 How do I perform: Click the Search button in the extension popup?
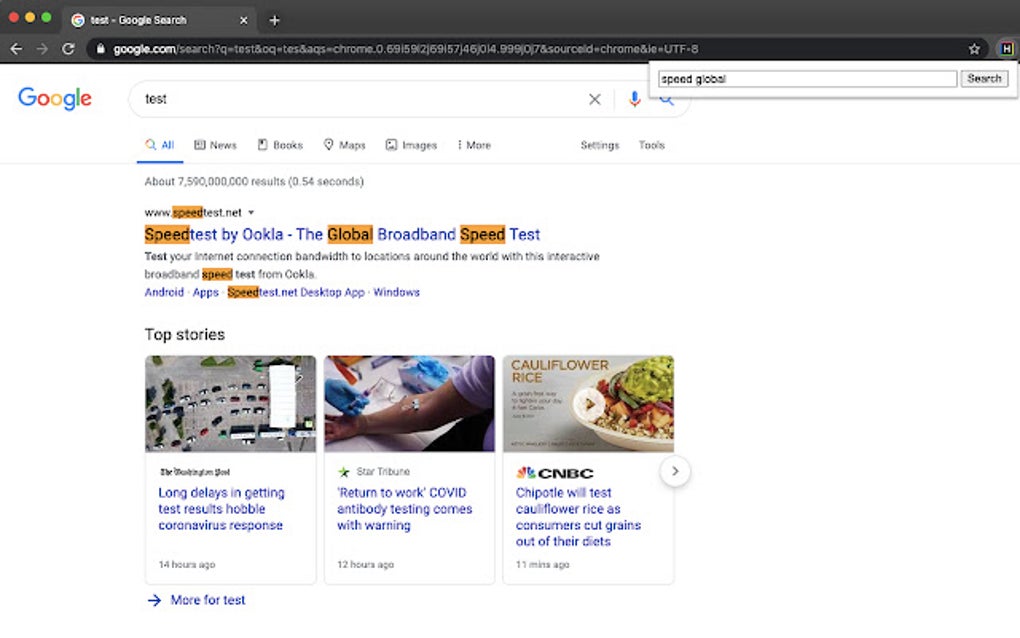click(x=984, y=78)
